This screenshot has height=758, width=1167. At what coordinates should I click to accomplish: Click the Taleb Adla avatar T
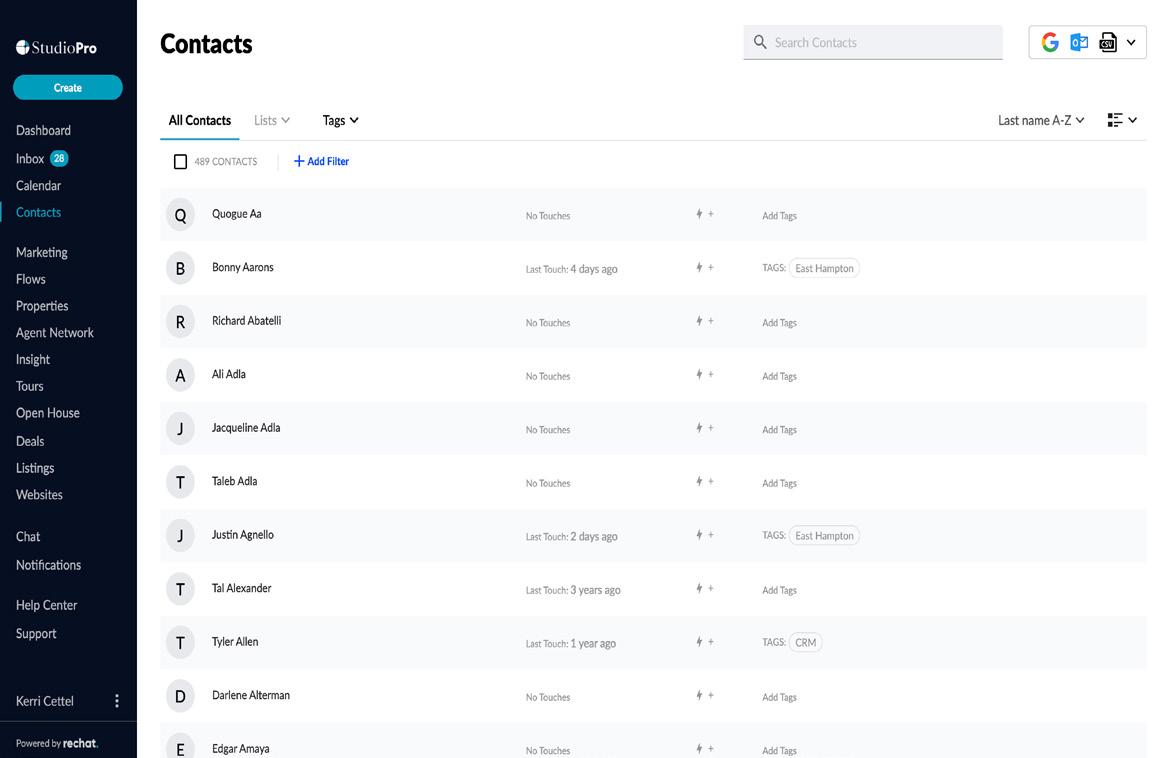[x=180, y=482]
